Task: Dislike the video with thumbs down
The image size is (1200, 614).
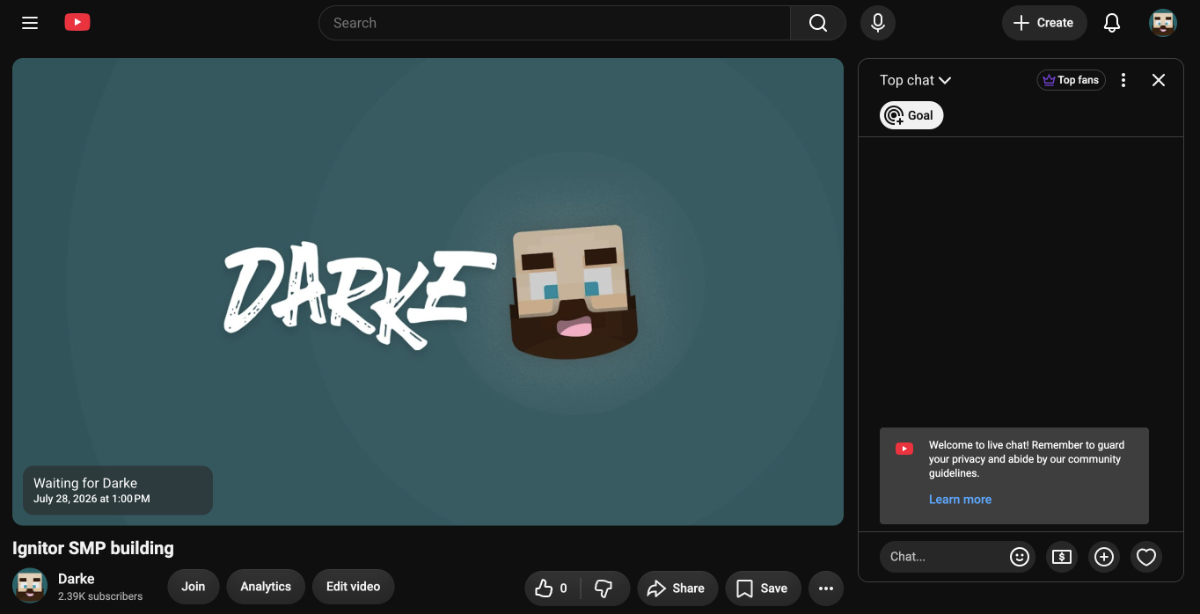Action: pos(604,588)
